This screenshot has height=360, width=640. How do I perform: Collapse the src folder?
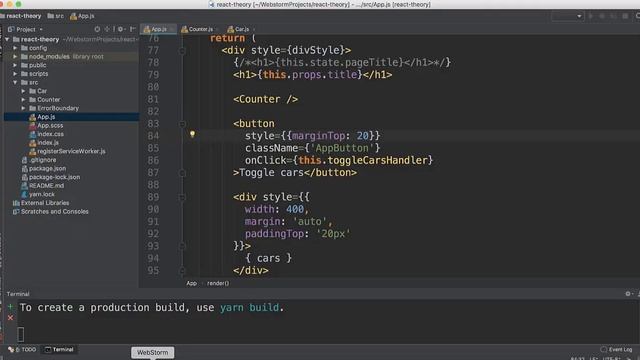[15, 82]
